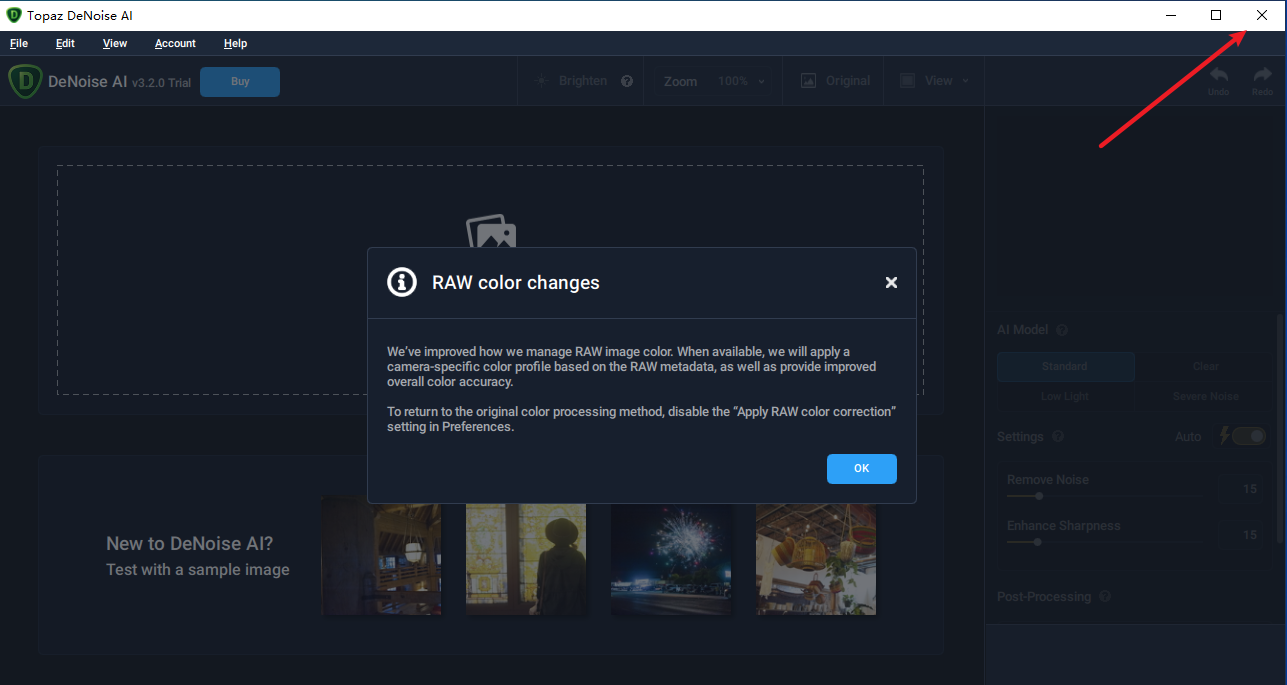1287x685 pixels.
Task: Click the Brighten sun icon
Action: (541, 81)
